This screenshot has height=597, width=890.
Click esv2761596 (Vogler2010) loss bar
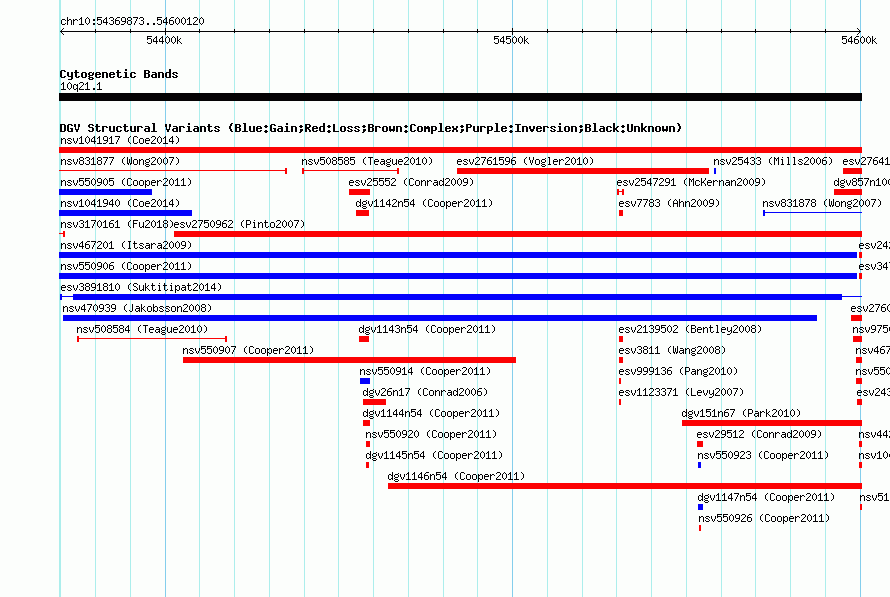pyautogui.click(x=582, y=171)
